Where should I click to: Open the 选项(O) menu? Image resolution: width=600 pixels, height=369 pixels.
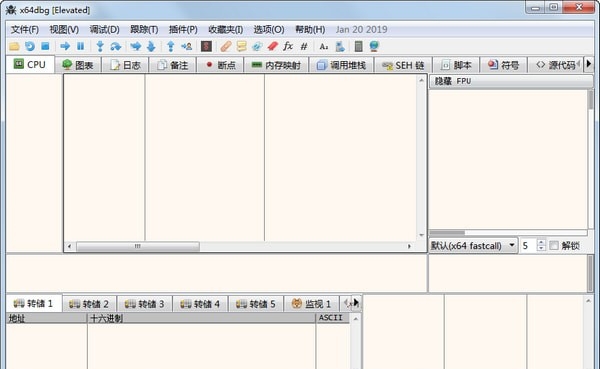(x=269, y=29)
